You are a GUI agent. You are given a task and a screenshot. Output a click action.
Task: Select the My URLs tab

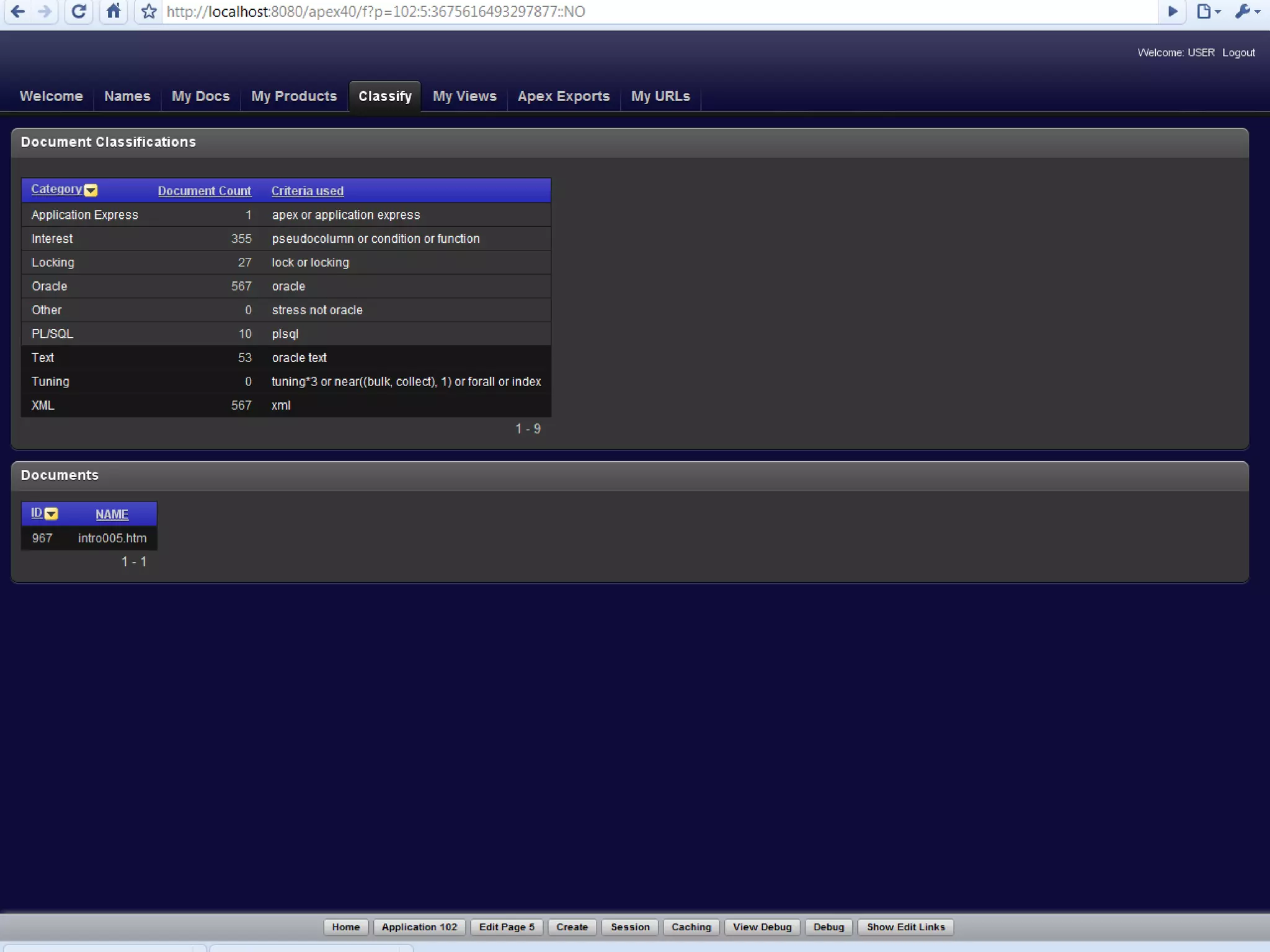pyautogui.click(x=660, y=96)
